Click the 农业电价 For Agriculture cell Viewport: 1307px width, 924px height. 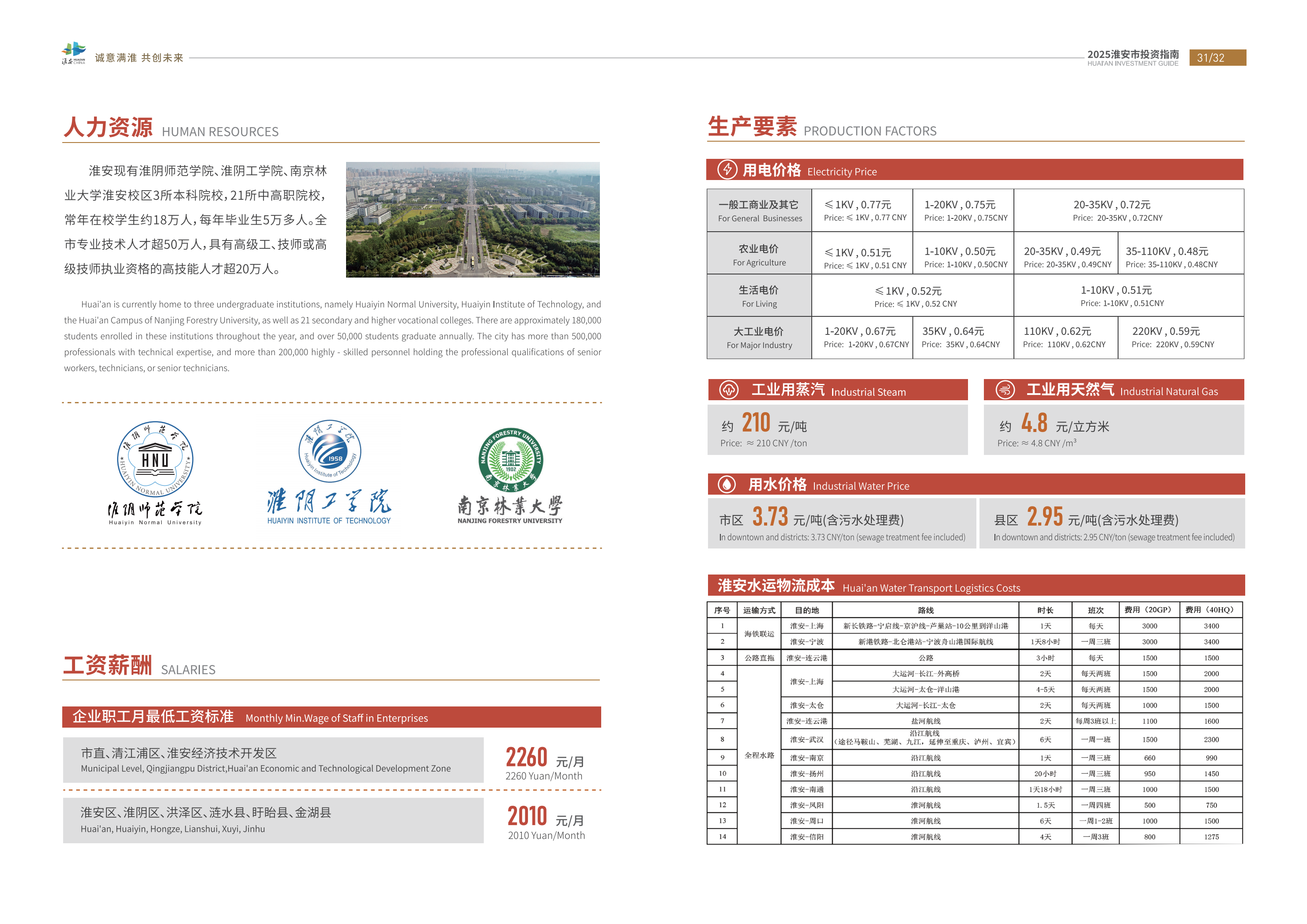pos(759,253)
